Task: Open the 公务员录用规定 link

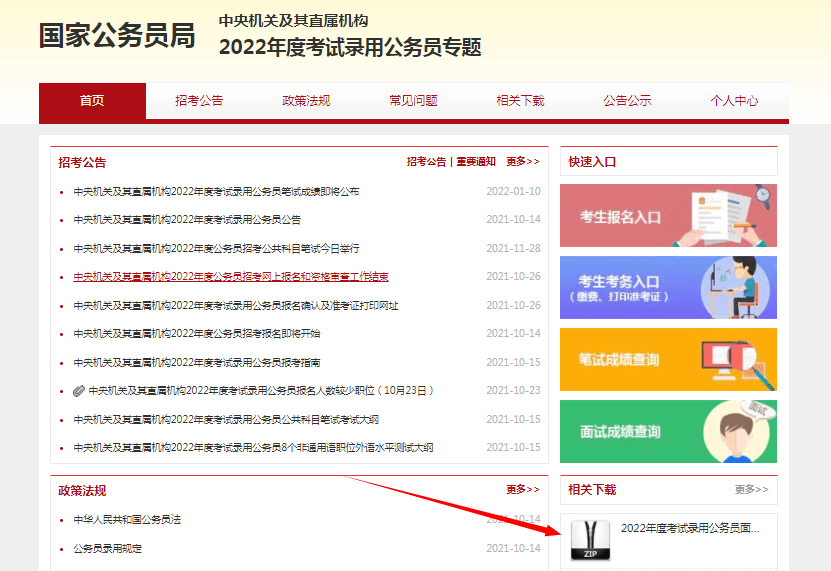Action: 108,549
